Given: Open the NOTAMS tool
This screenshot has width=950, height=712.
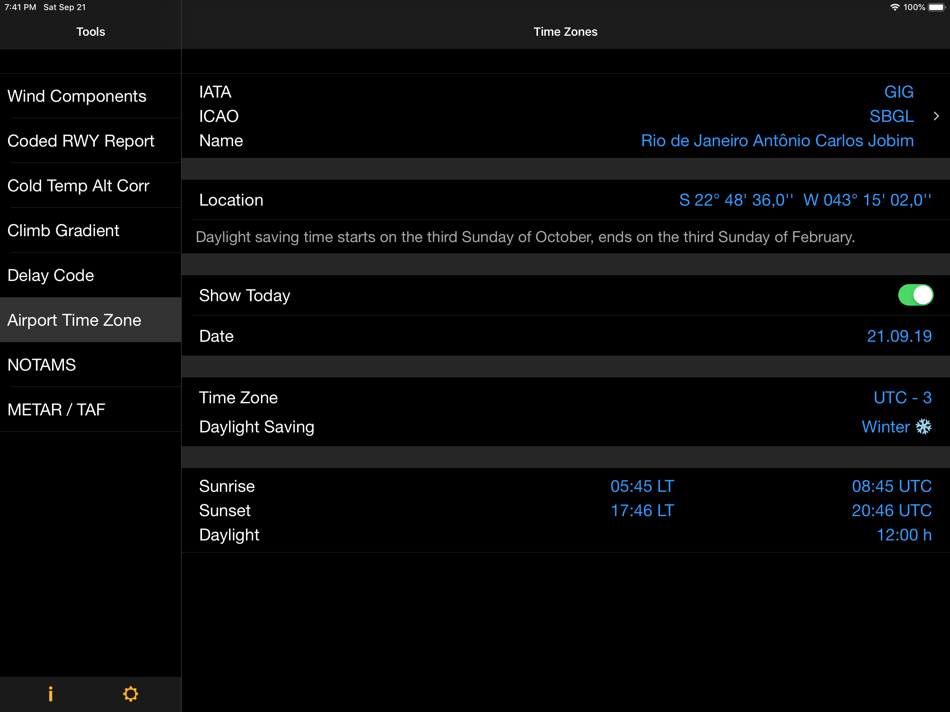Looking at the screenshot, I should [x=41, y=365].
